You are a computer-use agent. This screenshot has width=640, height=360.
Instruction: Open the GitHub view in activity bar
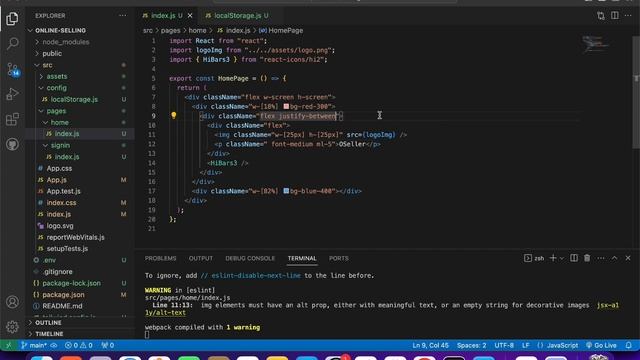(12, 144)
